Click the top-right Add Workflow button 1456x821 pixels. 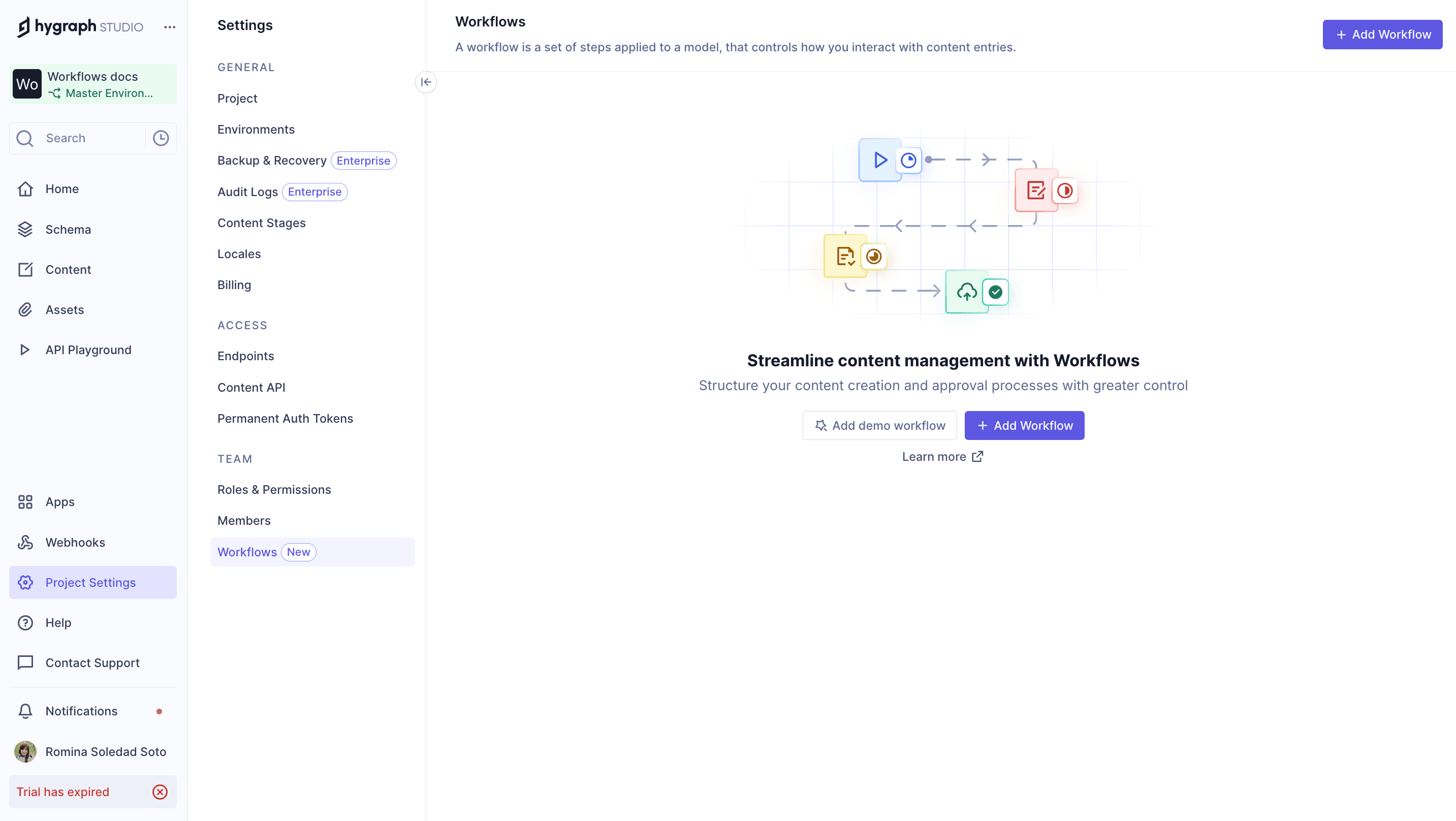coord(1382,35)
